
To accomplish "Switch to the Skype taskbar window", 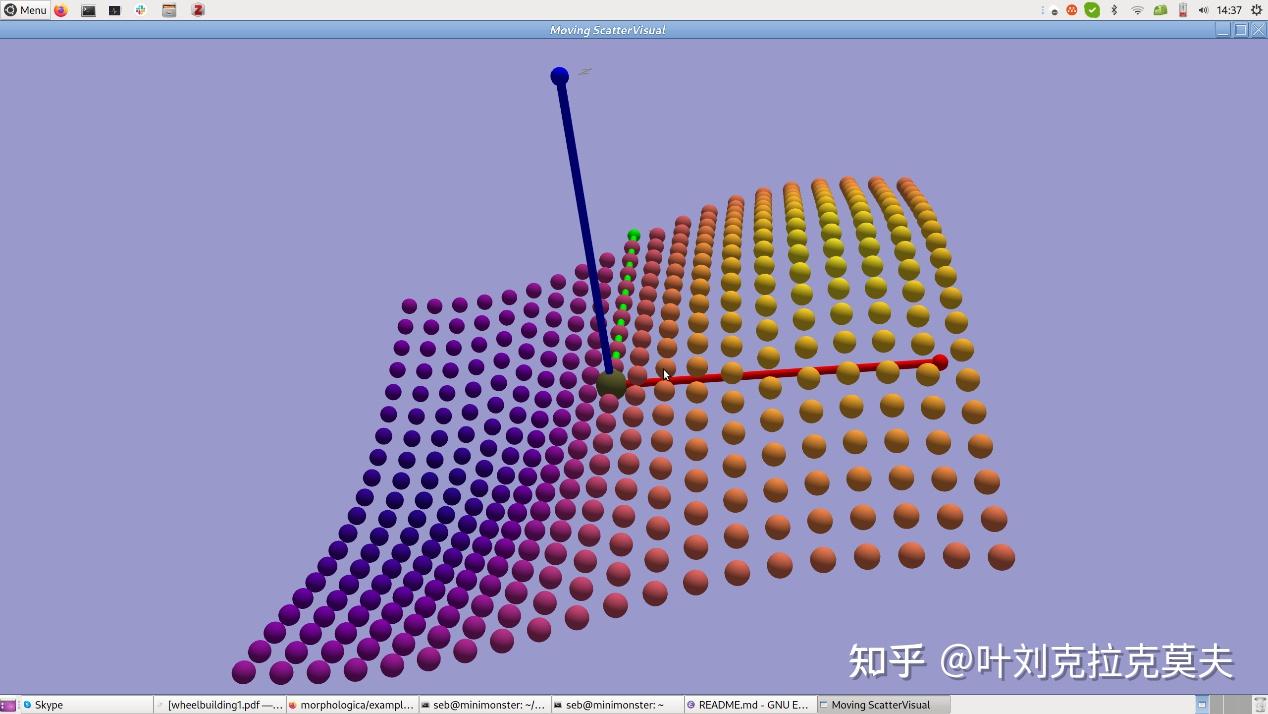I will (x=85, y=705).
